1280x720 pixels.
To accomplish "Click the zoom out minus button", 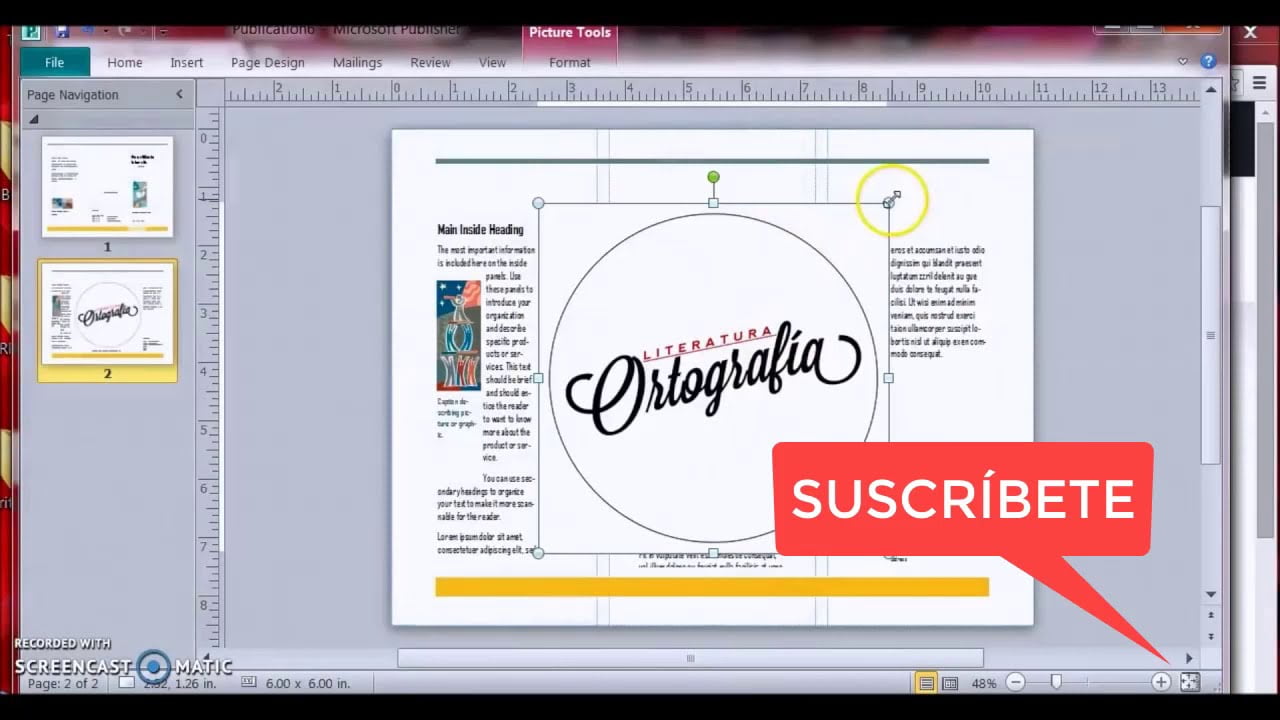I will pyautogui.click(x=1016, y=682).
